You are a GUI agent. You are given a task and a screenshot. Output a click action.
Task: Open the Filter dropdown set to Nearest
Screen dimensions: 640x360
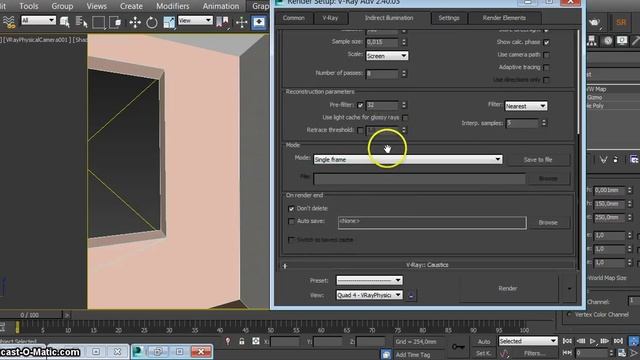click(526, 106)
